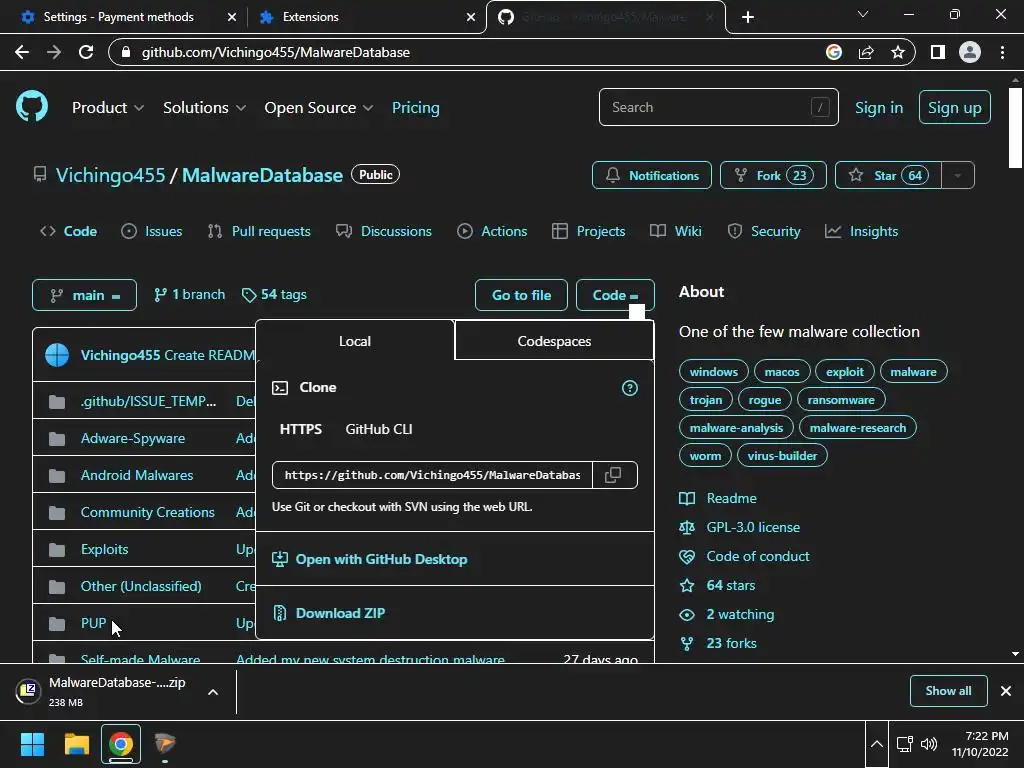1024x768 pixels.
Task: Open the main branch selector
Action: [x=84, y=295]
